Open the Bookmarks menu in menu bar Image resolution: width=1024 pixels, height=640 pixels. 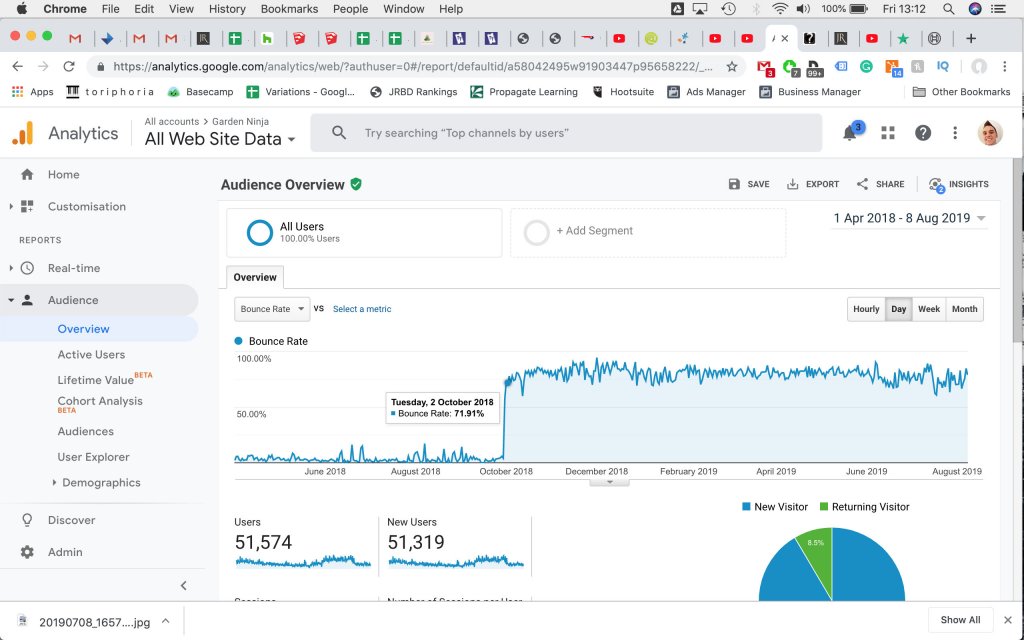pos(289,8)
